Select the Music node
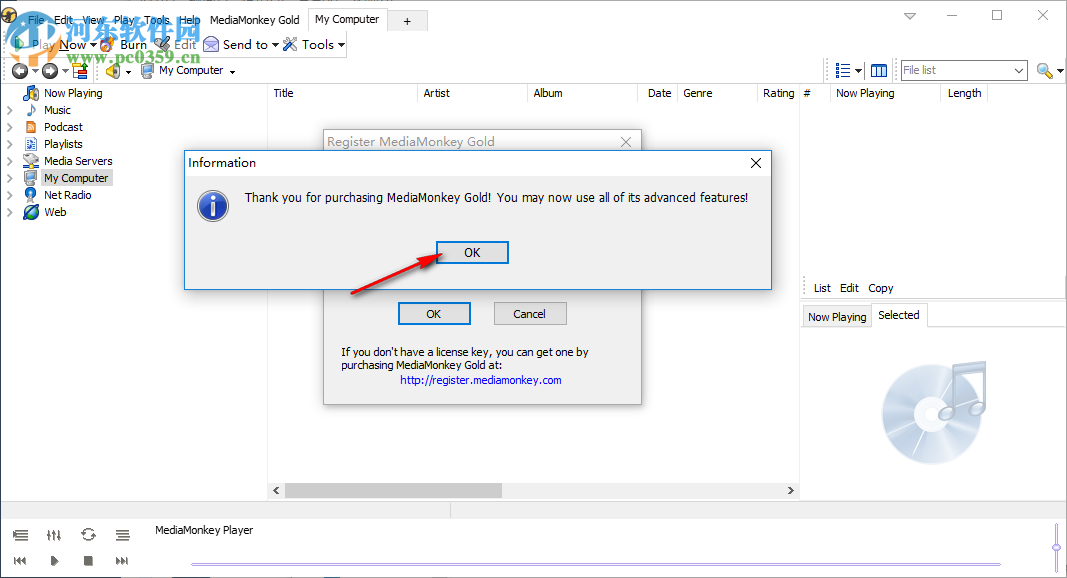This screenshot has width=1067, height=578. 57,110
